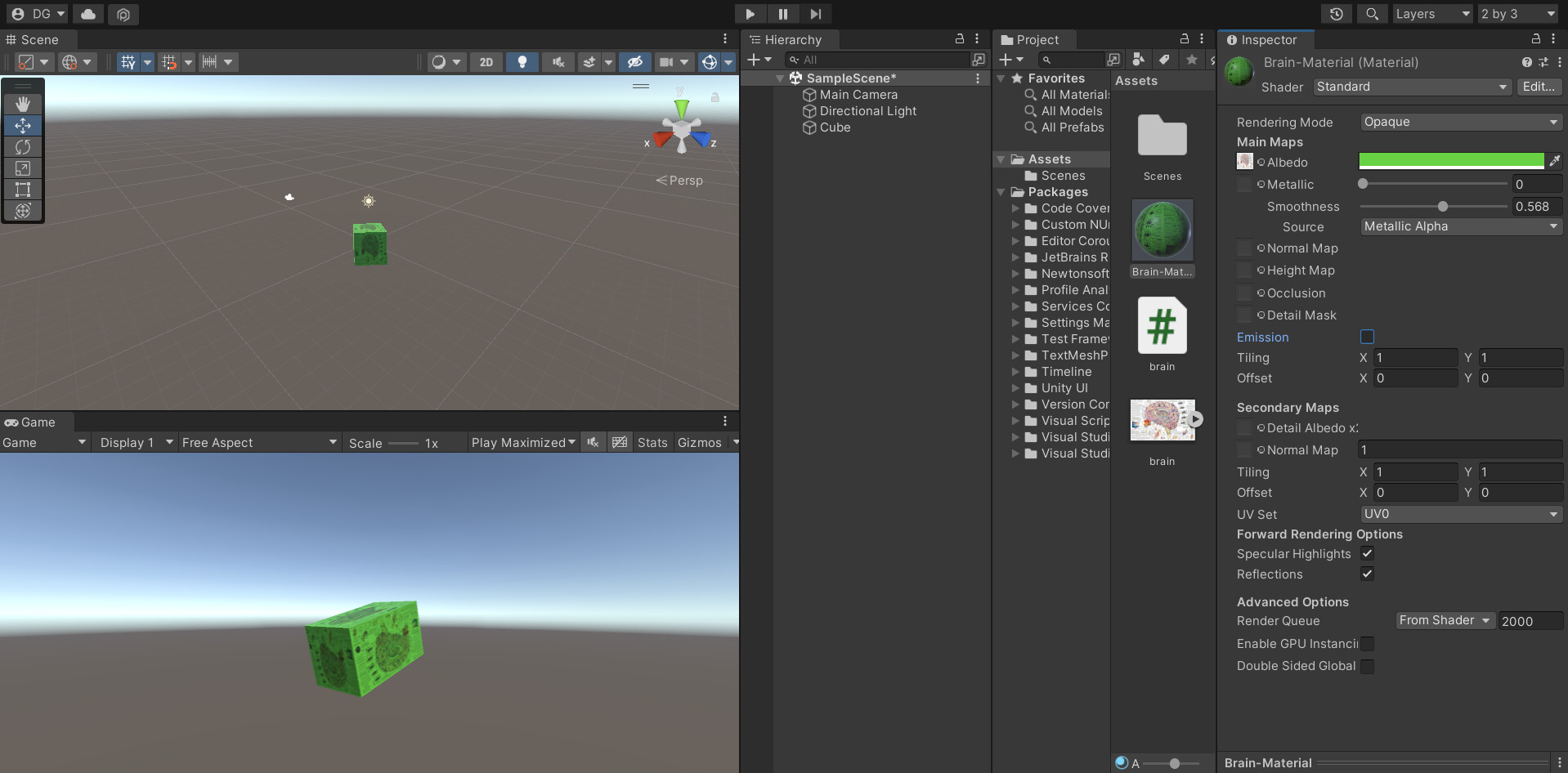Open the search tool in top toolbar
The image size is (1568, 773).
pyautogui.click(x=1371, y=14)
